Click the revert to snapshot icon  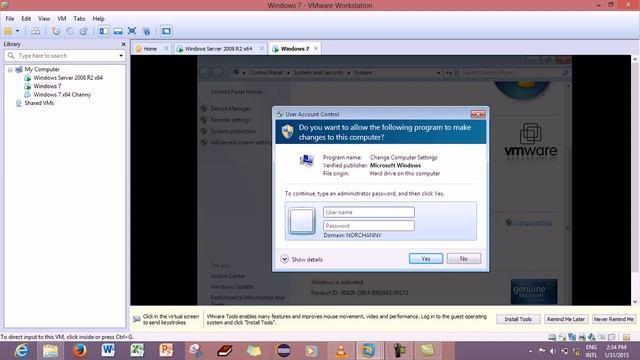coord(70,31)
